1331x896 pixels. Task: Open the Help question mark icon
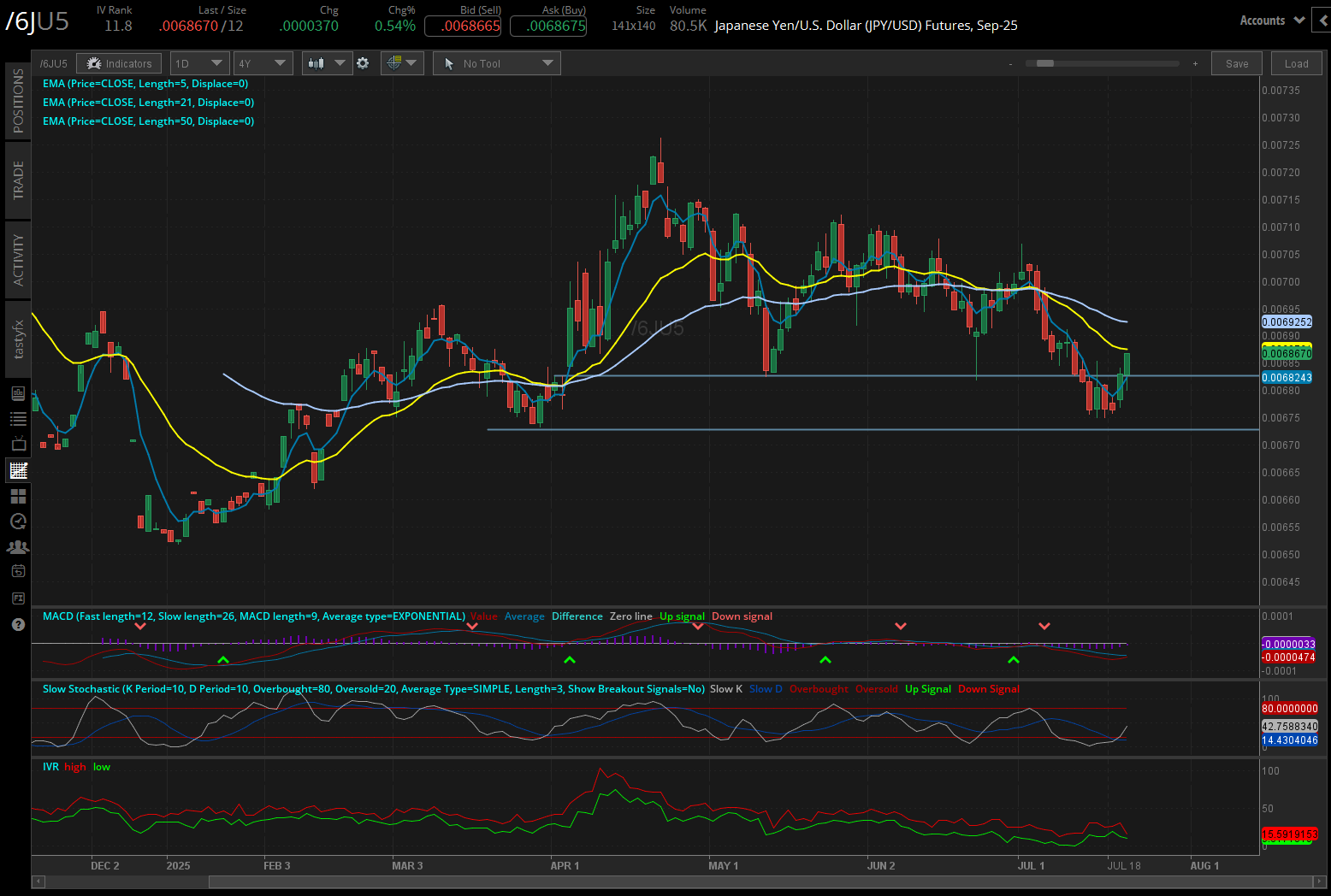[18, 624]
